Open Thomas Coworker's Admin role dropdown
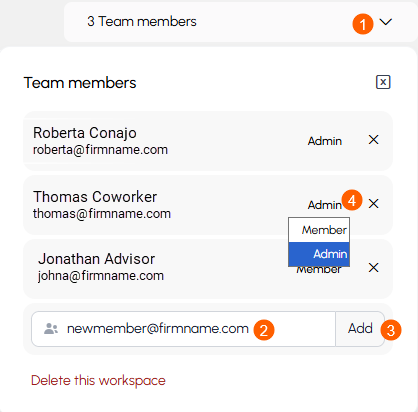 coord(325,205)
